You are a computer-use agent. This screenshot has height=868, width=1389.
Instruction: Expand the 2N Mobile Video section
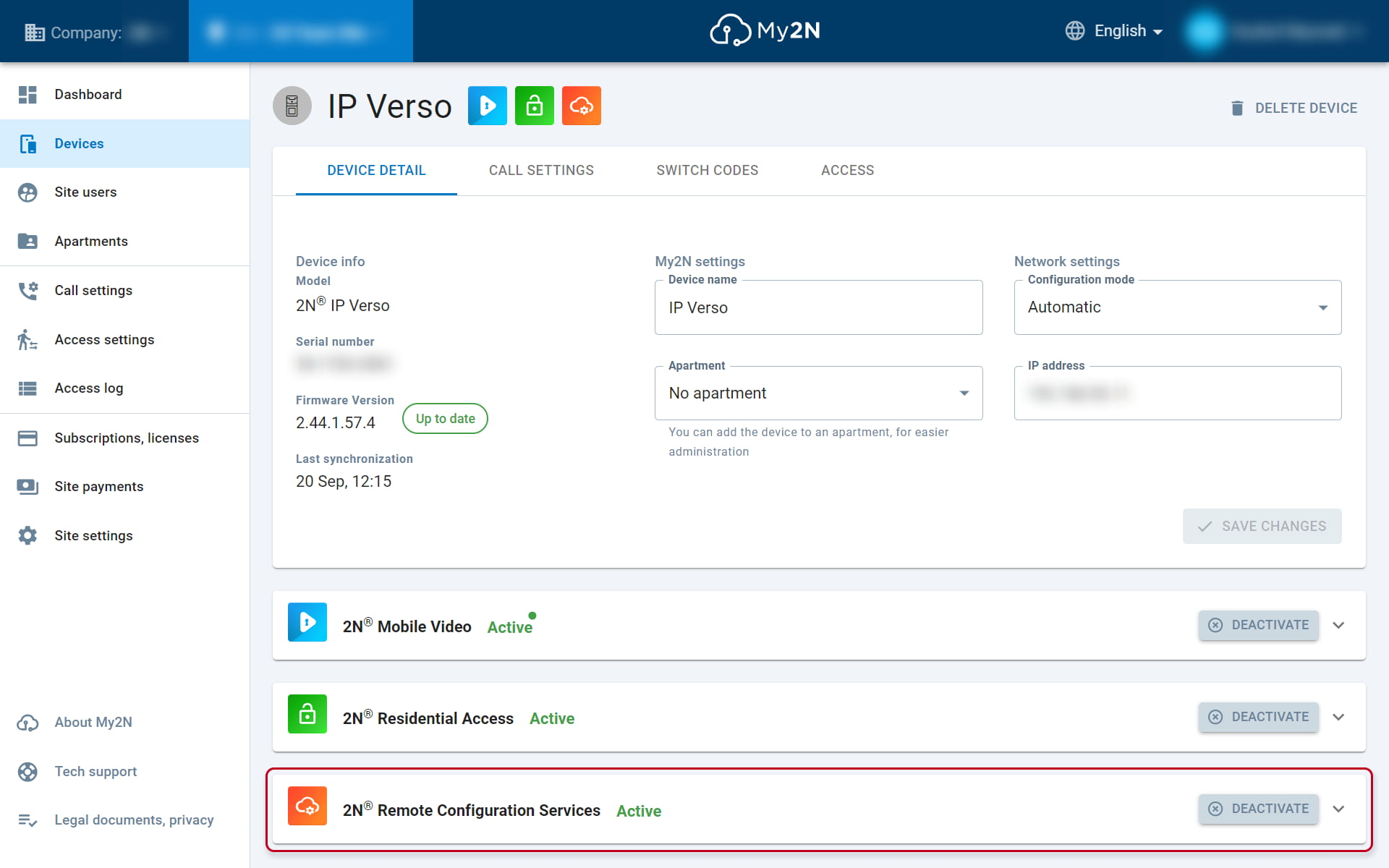(1338, 625)
